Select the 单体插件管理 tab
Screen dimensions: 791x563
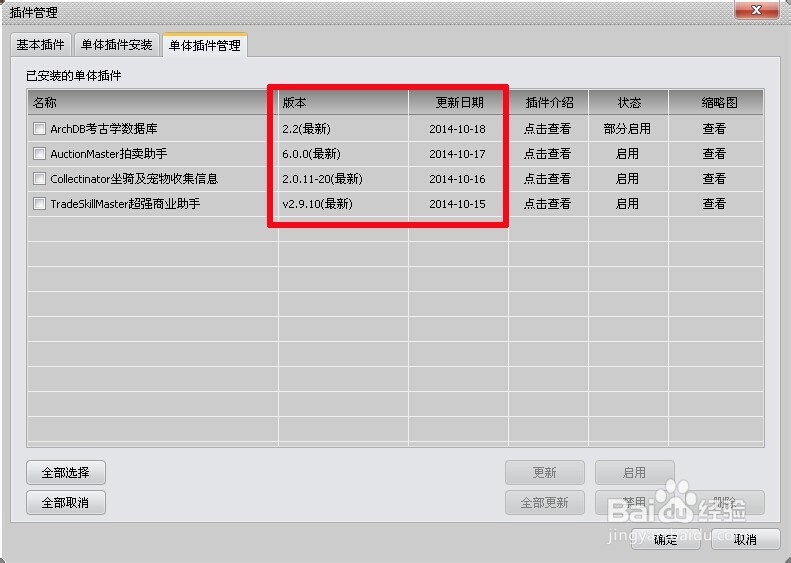[x=205, y=45]
